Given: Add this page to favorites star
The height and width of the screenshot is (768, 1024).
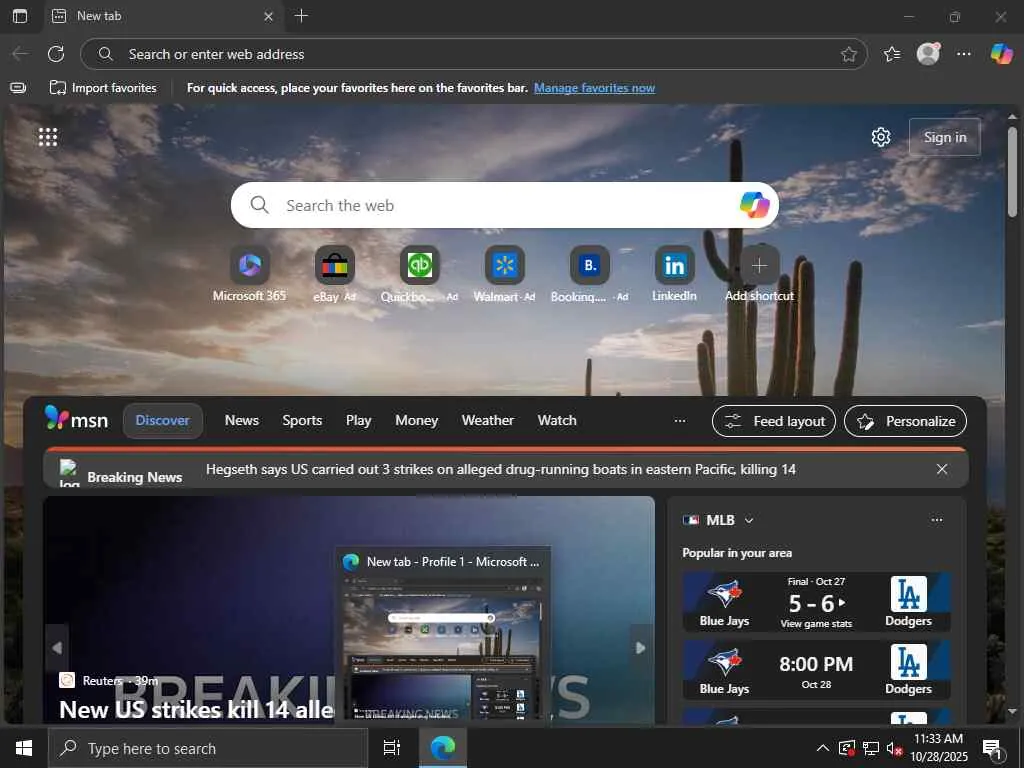Looking at the screenshot, I should pyautogui.click(x=848, y=54).
